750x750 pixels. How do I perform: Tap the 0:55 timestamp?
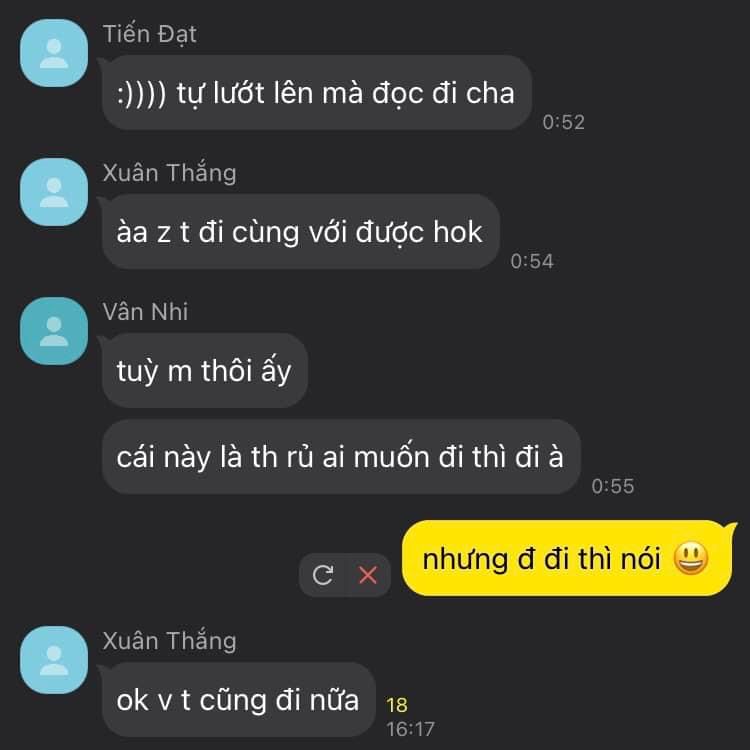pos(613,486)
